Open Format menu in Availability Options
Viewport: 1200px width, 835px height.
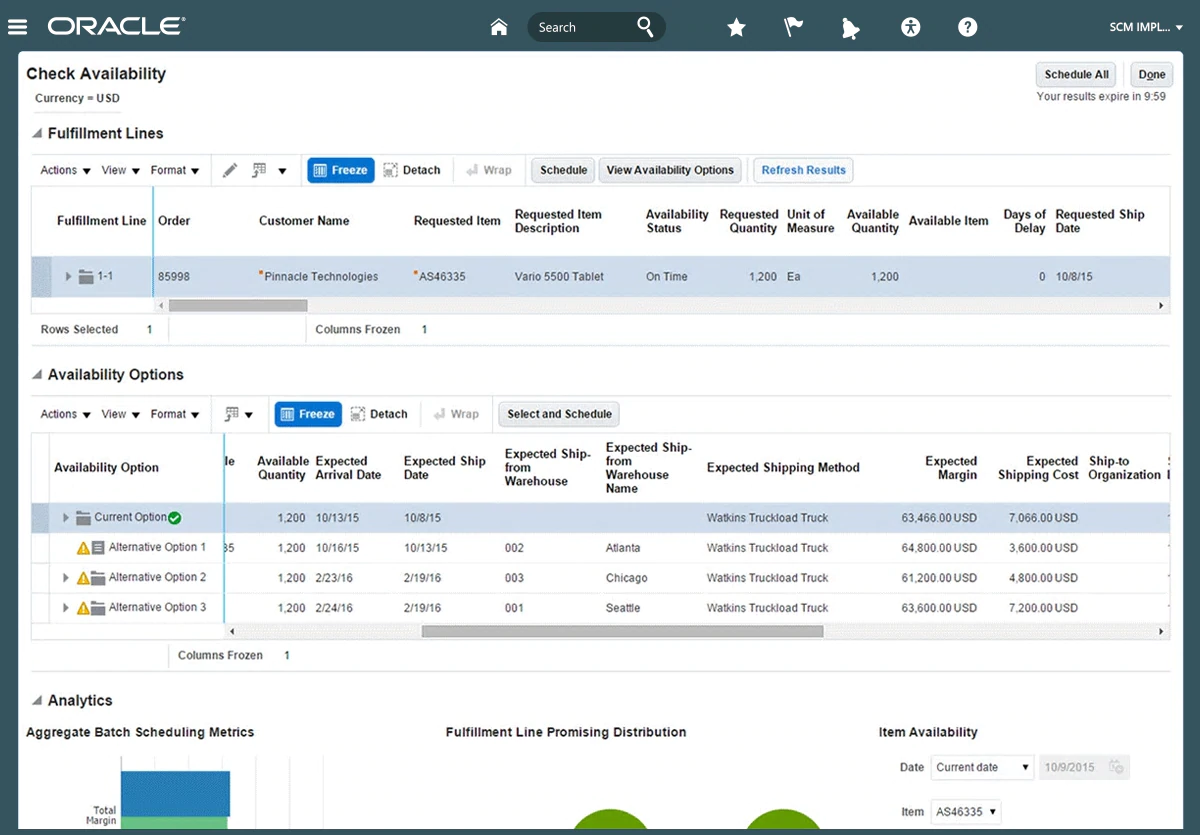pos(175,414)
